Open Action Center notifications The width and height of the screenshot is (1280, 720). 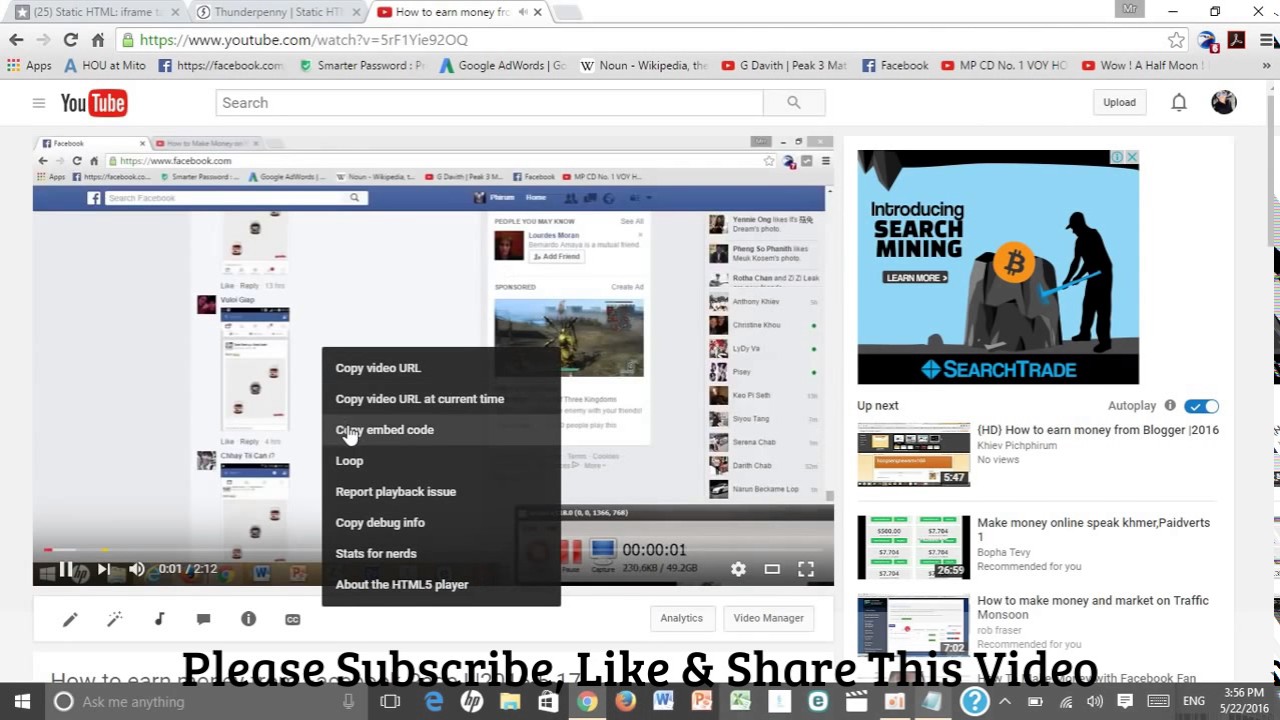tap(1125, 702)
